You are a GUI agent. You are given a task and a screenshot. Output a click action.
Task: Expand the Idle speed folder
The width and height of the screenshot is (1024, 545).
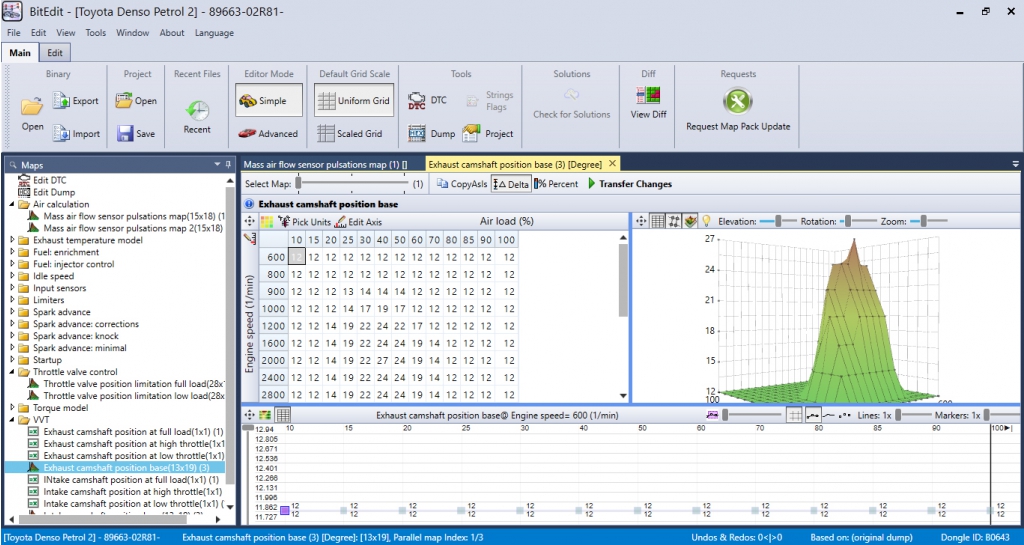click(x=12, y=276)
